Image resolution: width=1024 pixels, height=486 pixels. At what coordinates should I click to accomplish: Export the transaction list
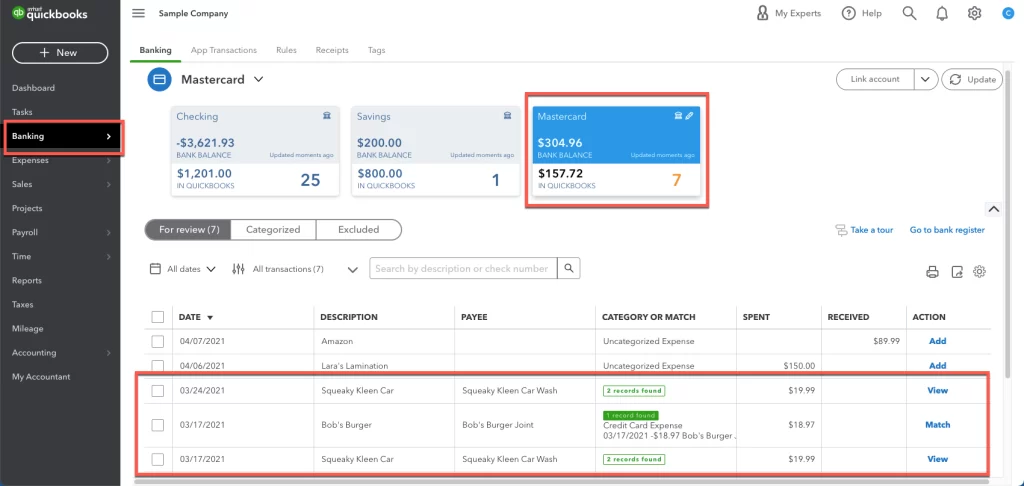tap(957, 272)
